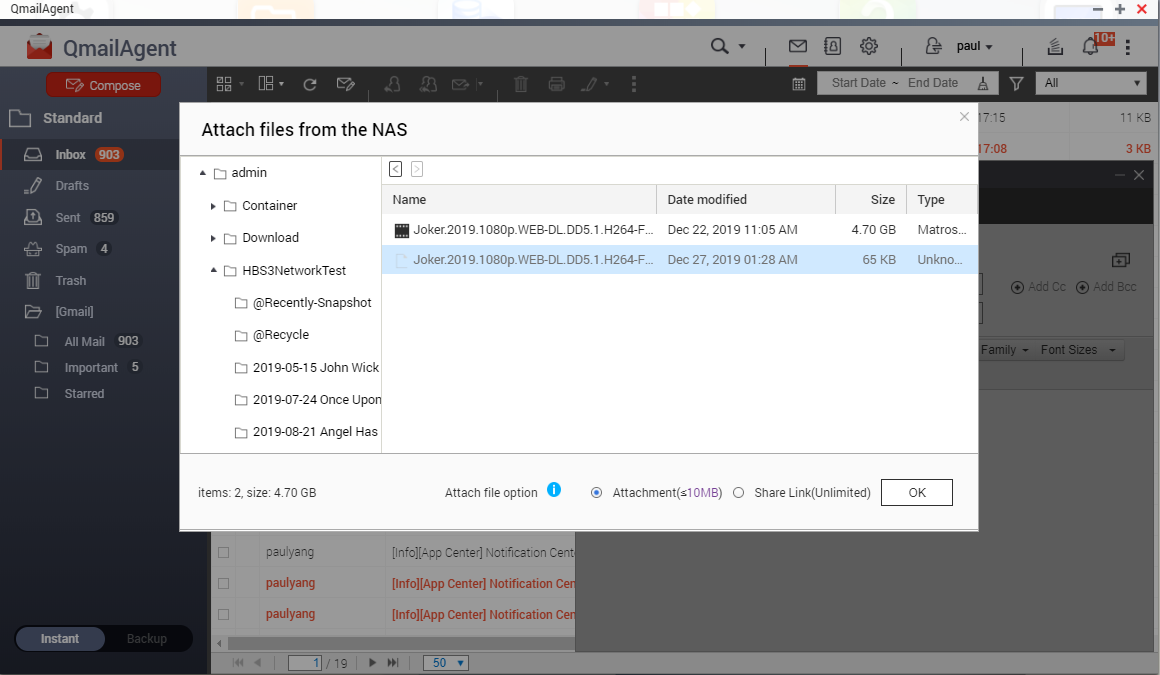This screenshot has width=1160, height=675.
Task: Click the back navigation arrow in file browser
Action: click(396, 169)
